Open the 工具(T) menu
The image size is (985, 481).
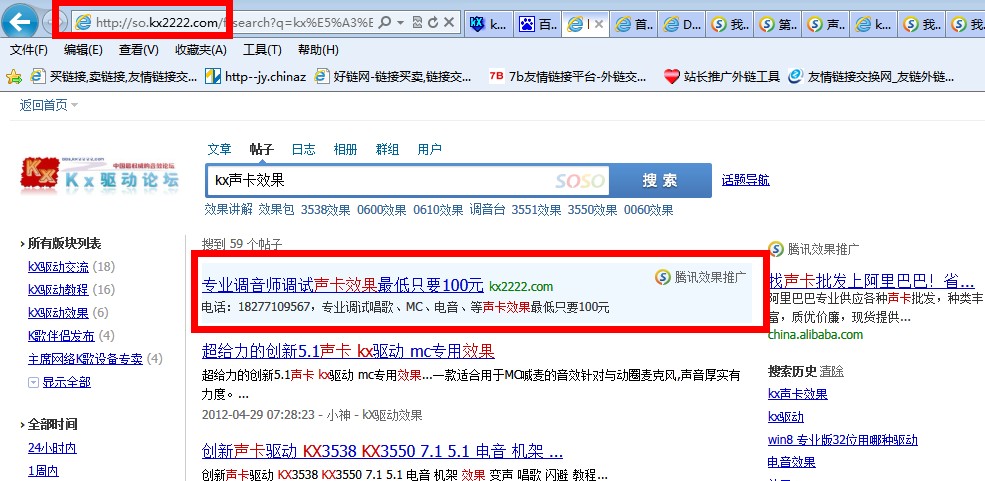[x=262, y=50]
